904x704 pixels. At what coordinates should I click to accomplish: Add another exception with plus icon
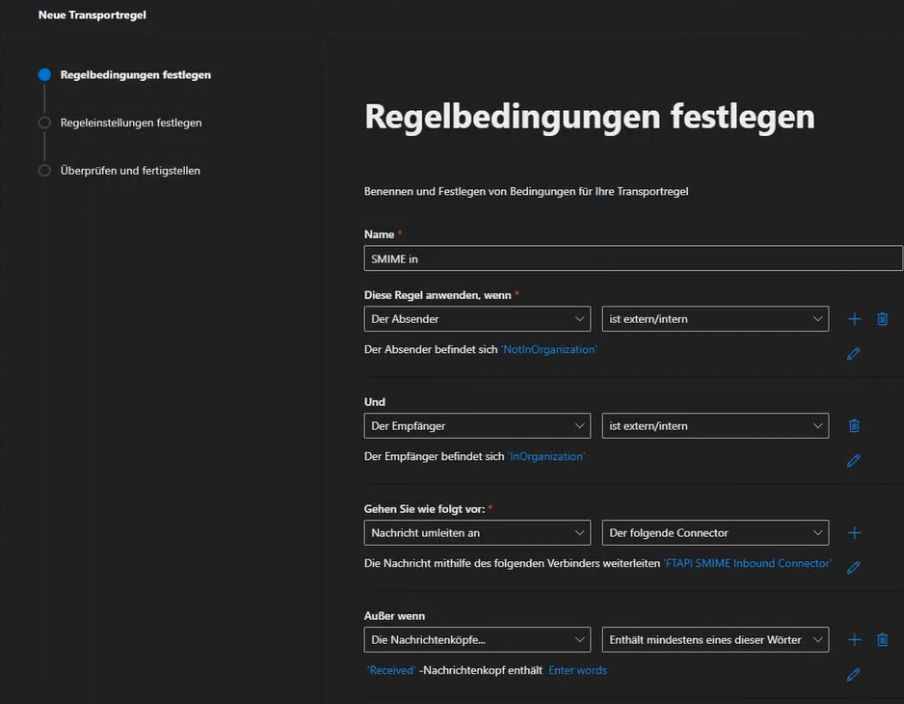point(854,640)
